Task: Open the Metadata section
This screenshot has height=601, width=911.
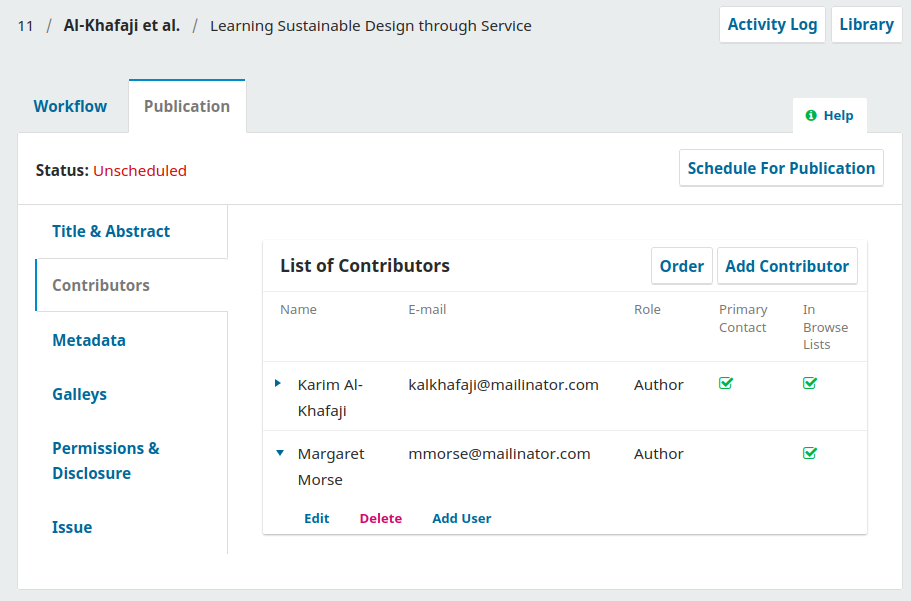Action: [89, 340]
